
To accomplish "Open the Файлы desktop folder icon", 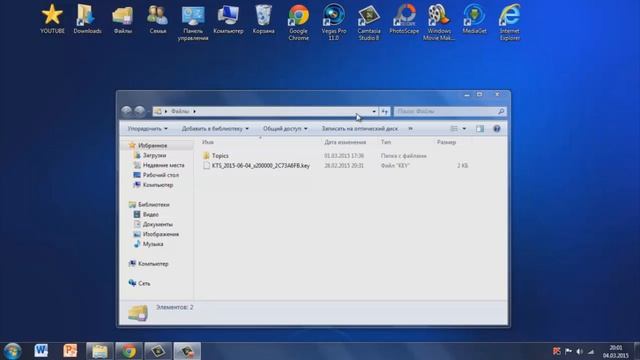I will pos(122,18).
